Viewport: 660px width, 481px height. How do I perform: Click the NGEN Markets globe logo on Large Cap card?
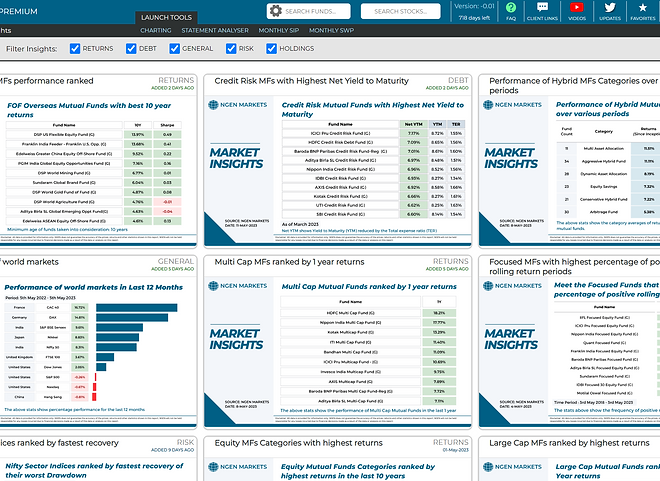[x=488, y=467]
